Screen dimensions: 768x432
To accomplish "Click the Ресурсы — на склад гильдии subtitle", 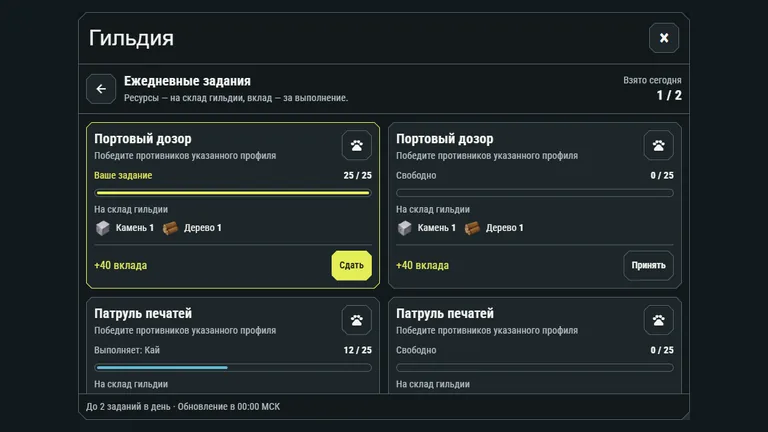I will pos(236,98).
